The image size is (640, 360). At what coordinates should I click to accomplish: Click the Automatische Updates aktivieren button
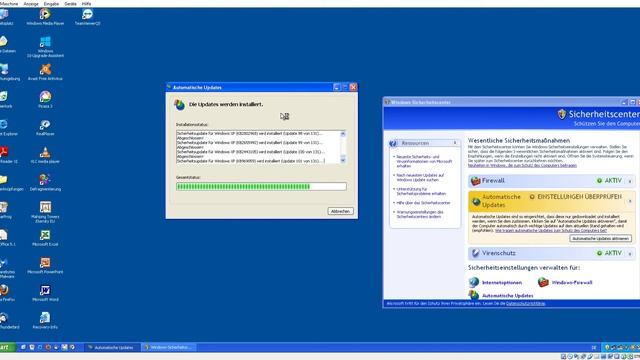point(600,238)
